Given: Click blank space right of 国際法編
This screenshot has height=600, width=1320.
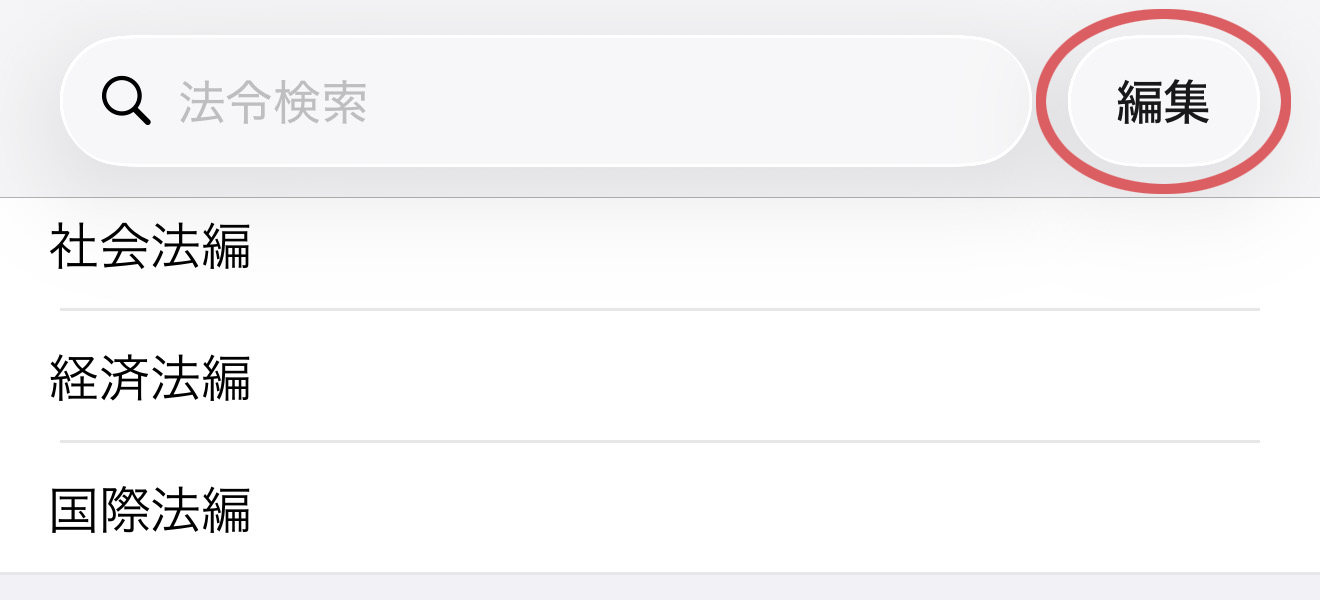Looking at the screenshot, I should point(800,509).
